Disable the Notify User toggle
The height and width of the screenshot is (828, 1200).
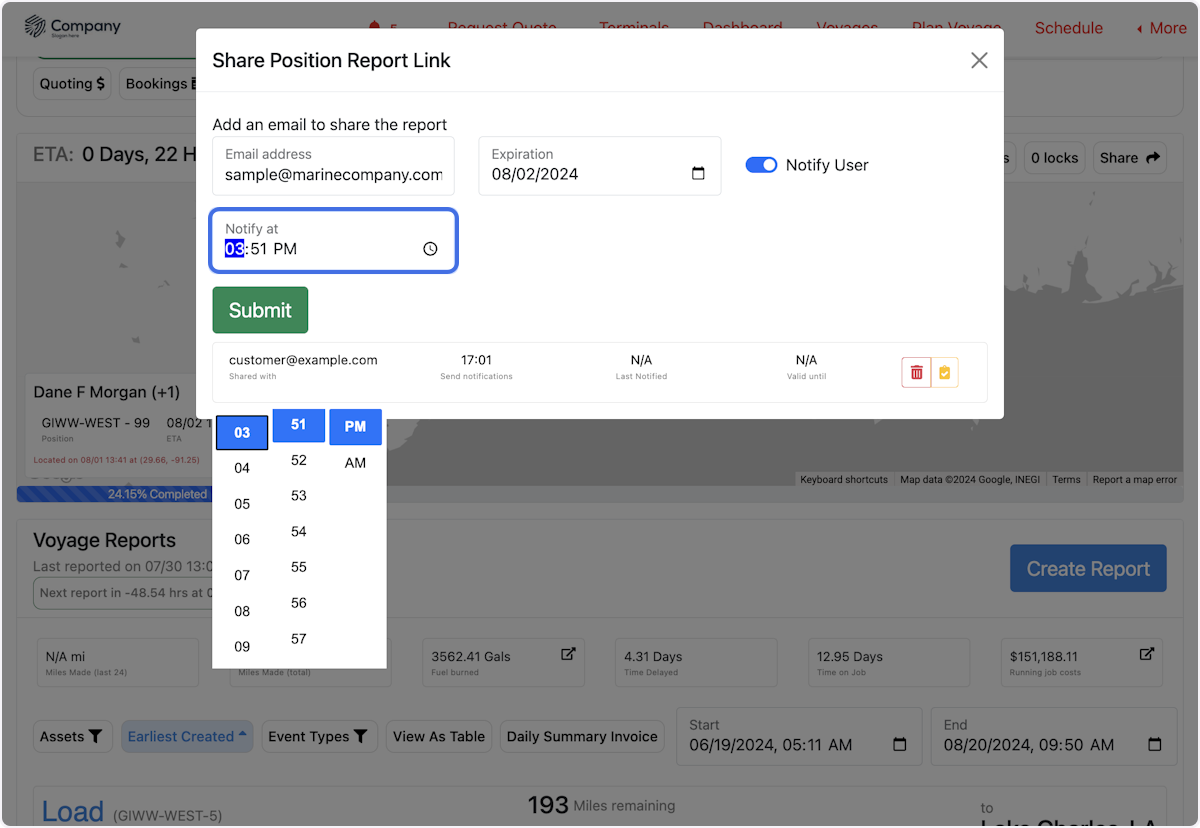761,165
